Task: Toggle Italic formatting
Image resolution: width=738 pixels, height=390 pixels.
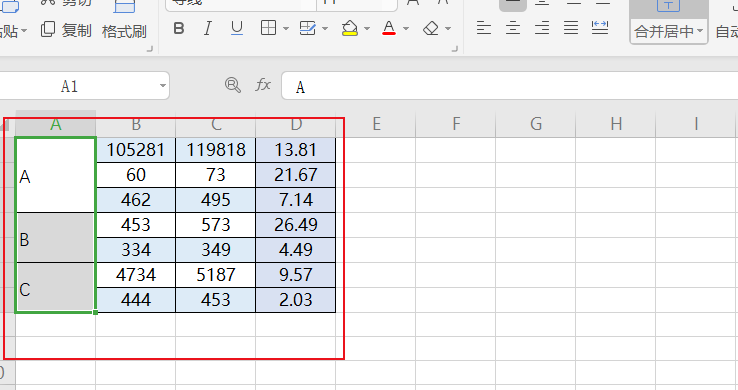Action: click(x=208, y=29)
